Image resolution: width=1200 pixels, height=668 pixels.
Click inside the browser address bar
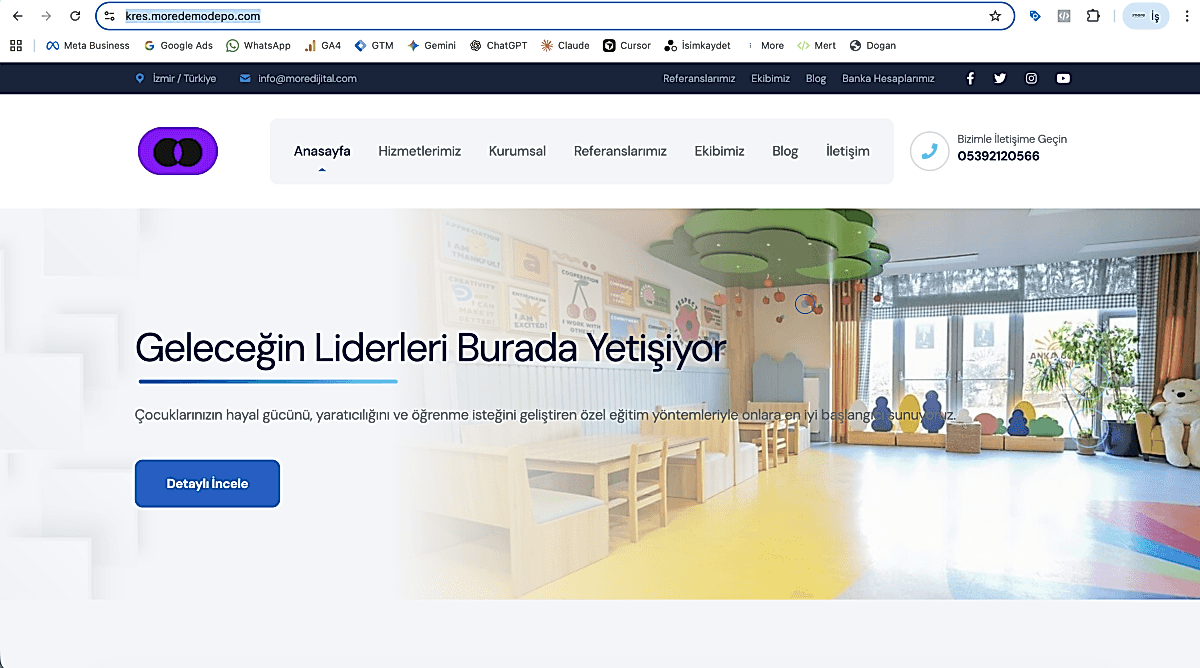[x=400, y=16]
